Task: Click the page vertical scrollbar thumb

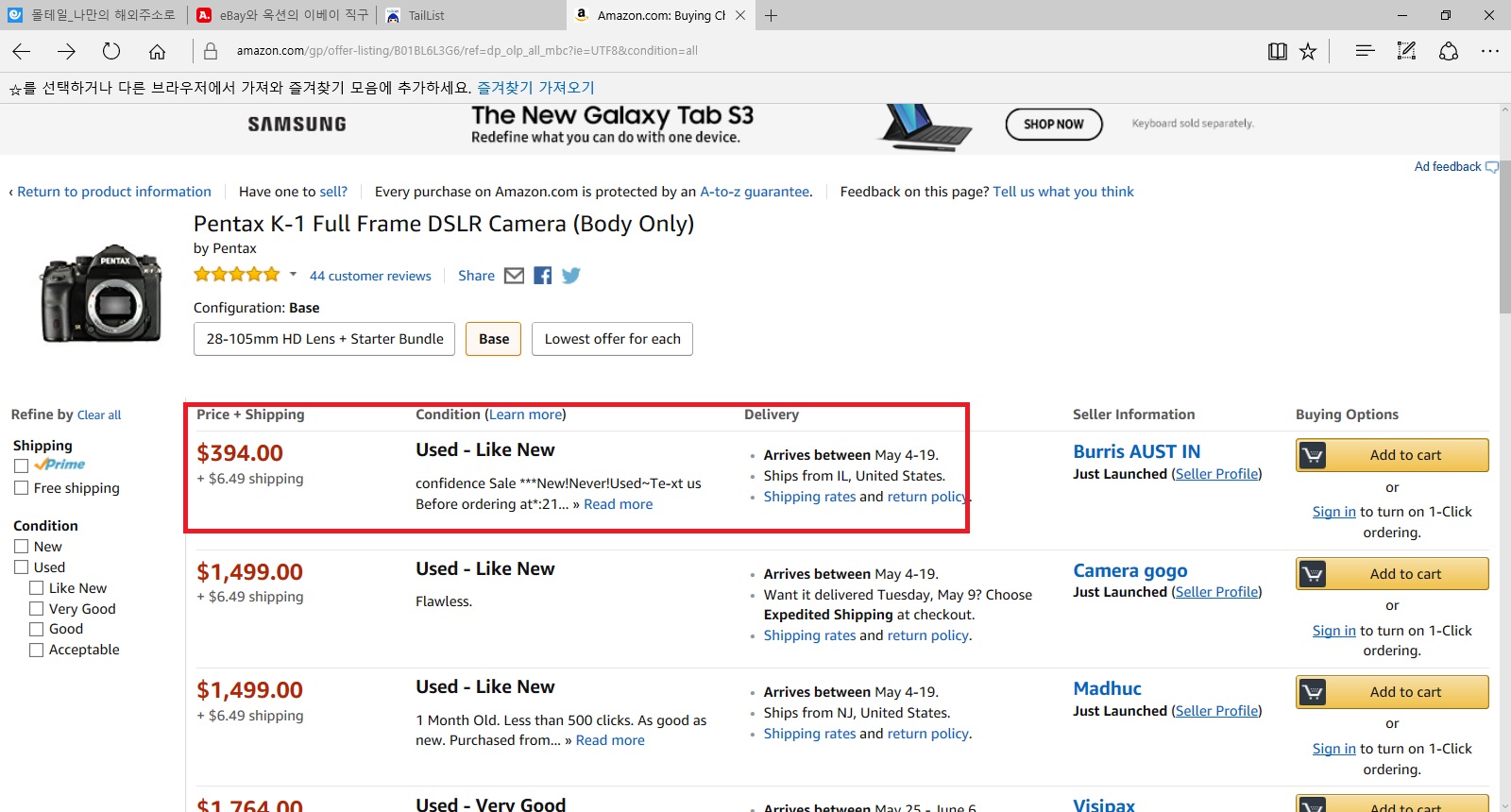Action: click(x=1504, y=236)
